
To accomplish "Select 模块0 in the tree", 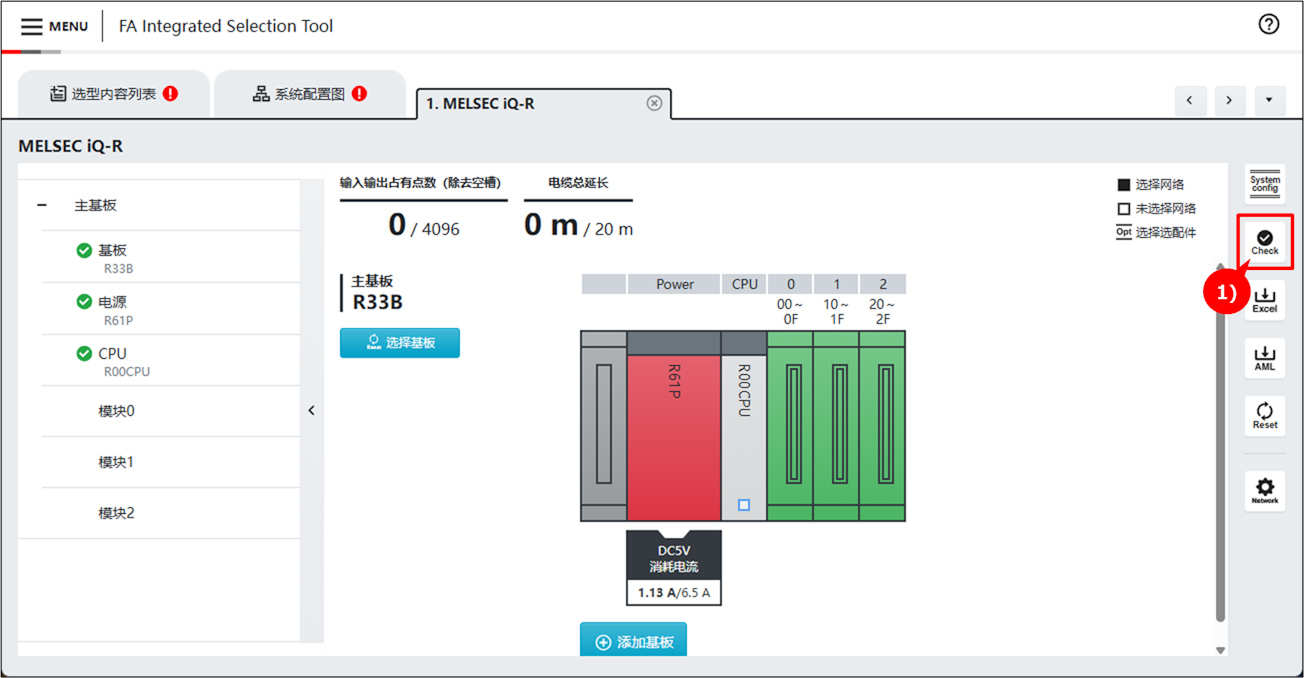I will (x=116, y=411).
